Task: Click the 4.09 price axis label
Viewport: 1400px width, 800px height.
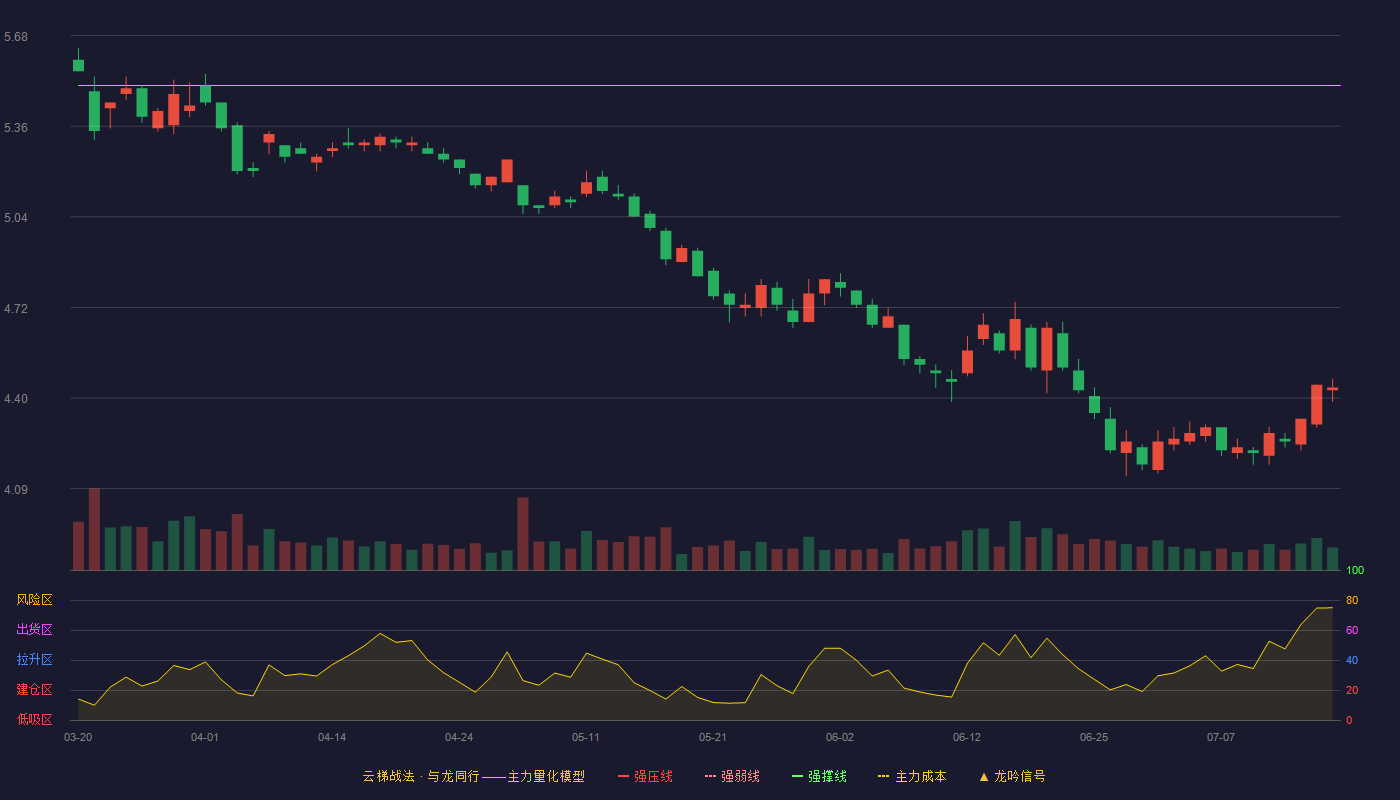Action: click(16, 490)
